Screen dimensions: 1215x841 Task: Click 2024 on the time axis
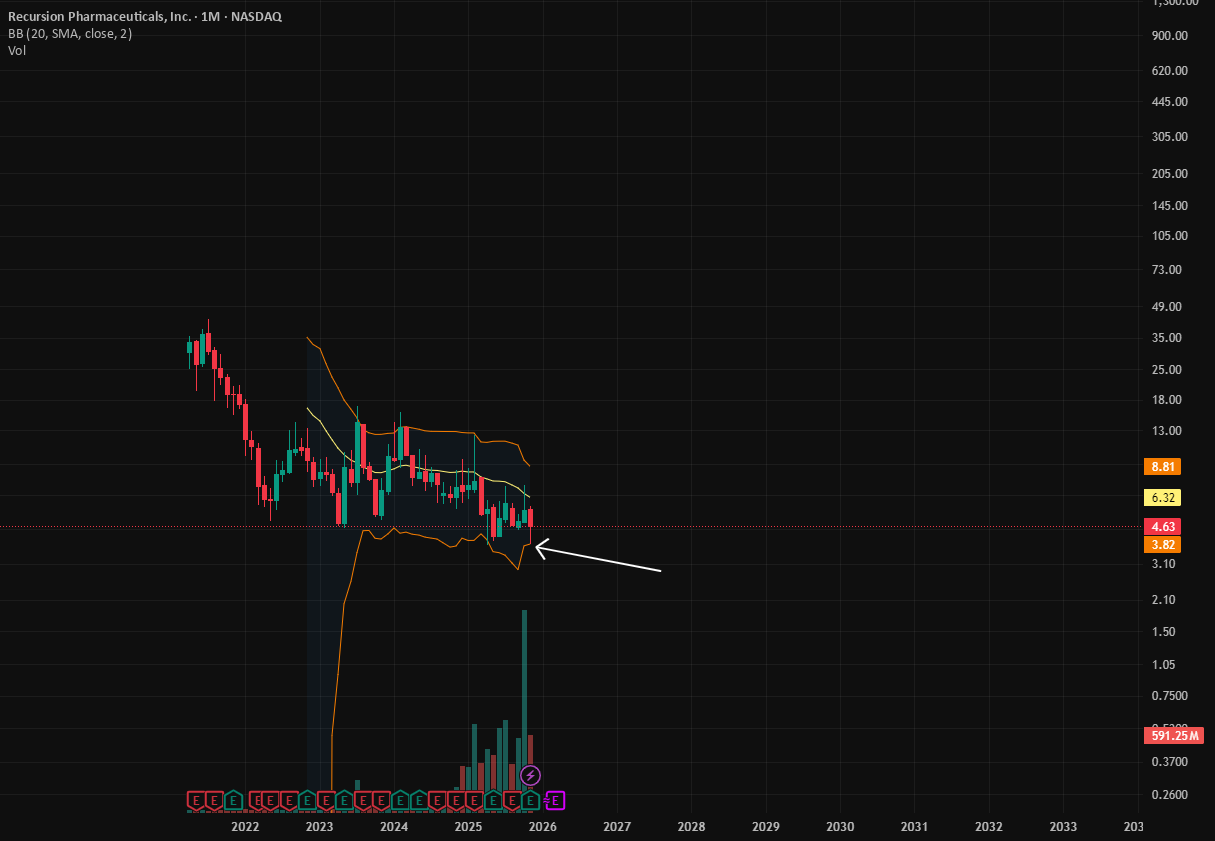click(394, 827)
